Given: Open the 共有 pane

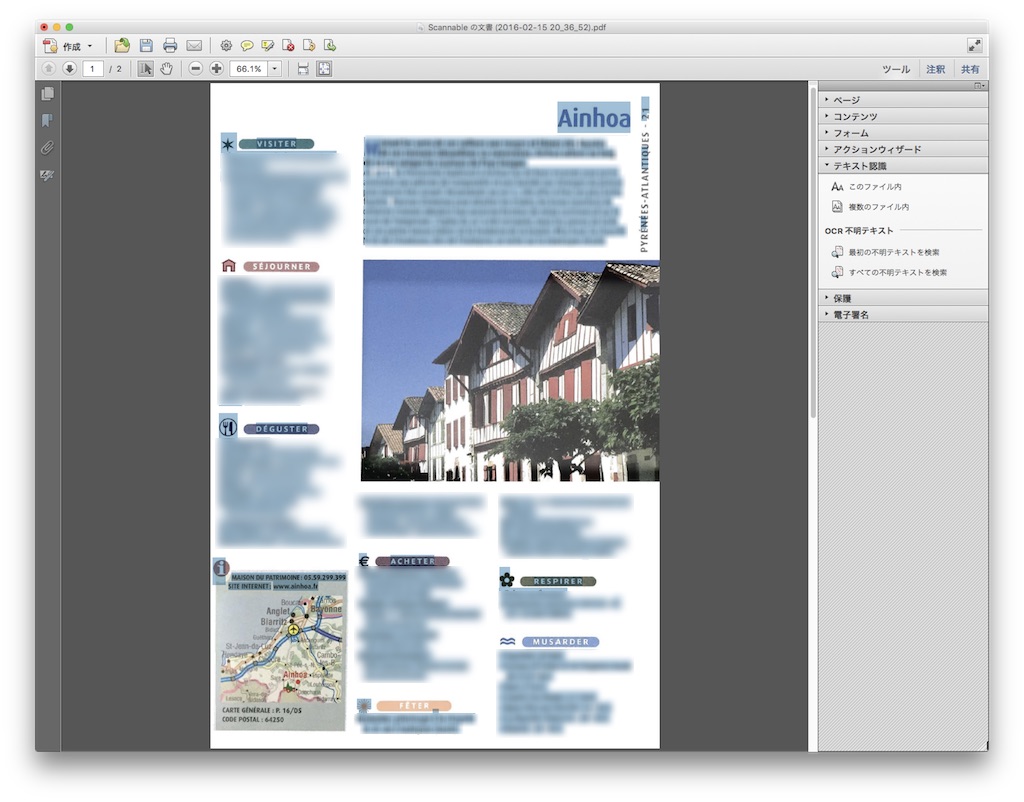Looking at the screenshot, I should [x=969, y=69].
